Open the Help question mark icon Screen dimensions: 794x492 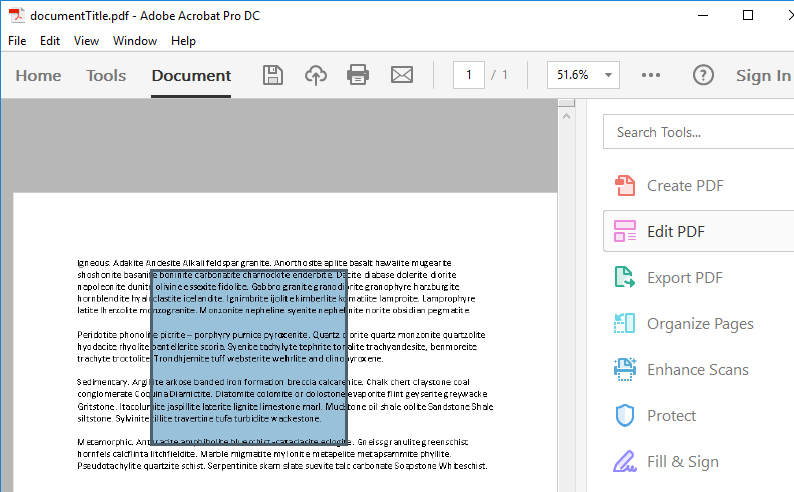tap(704, 75)
